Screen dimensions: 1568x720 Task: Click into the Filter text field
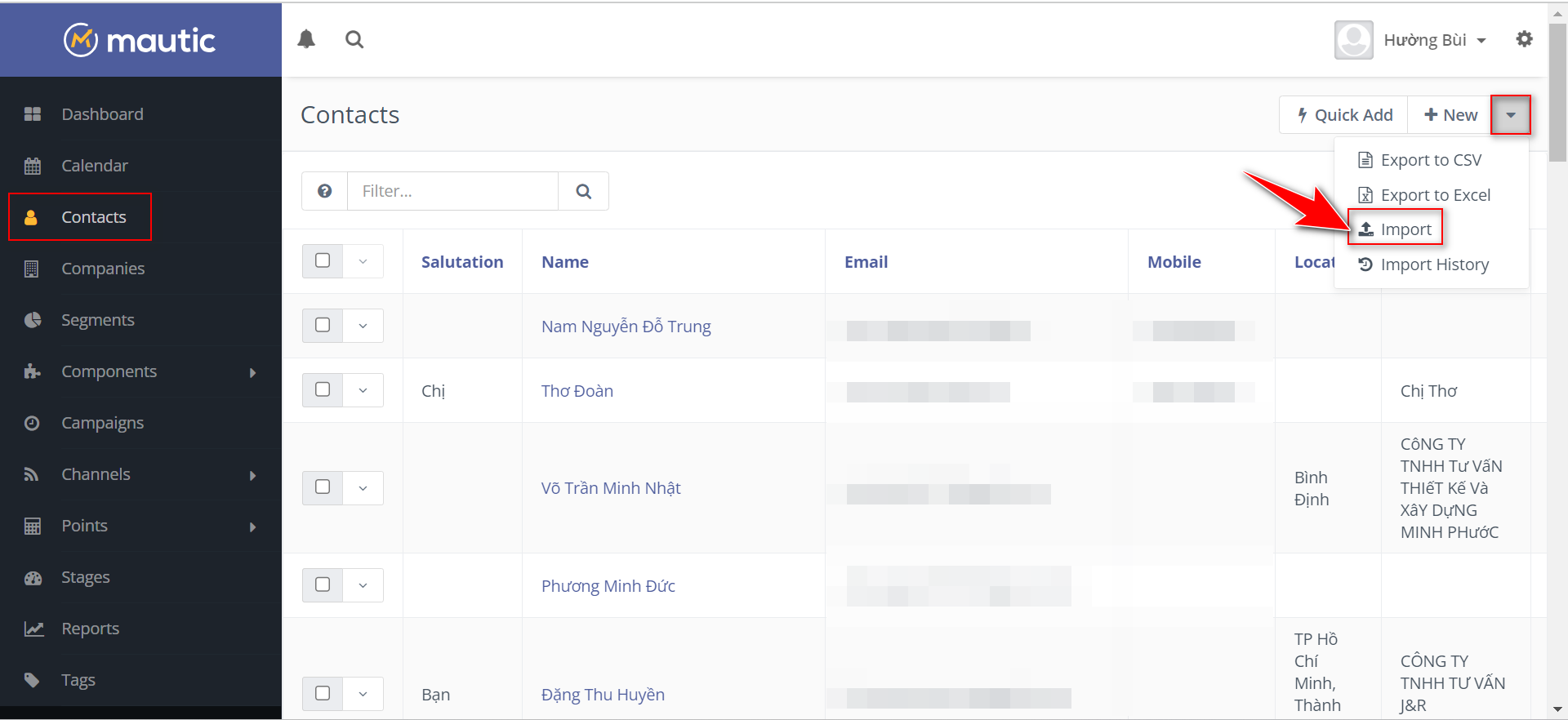click(x=452, y=191)
